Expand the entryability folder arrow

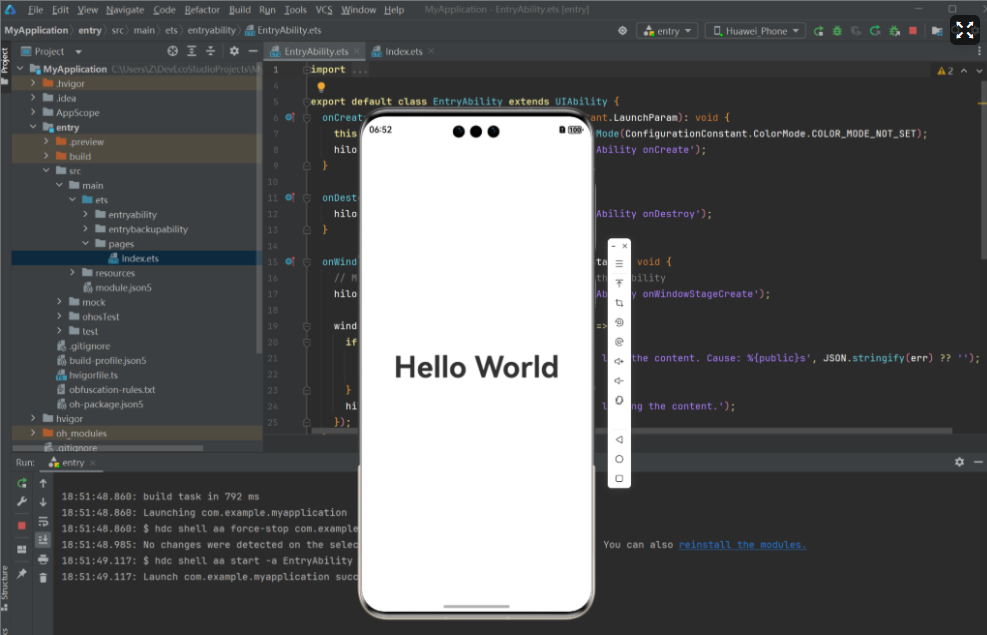coord(86,214)
